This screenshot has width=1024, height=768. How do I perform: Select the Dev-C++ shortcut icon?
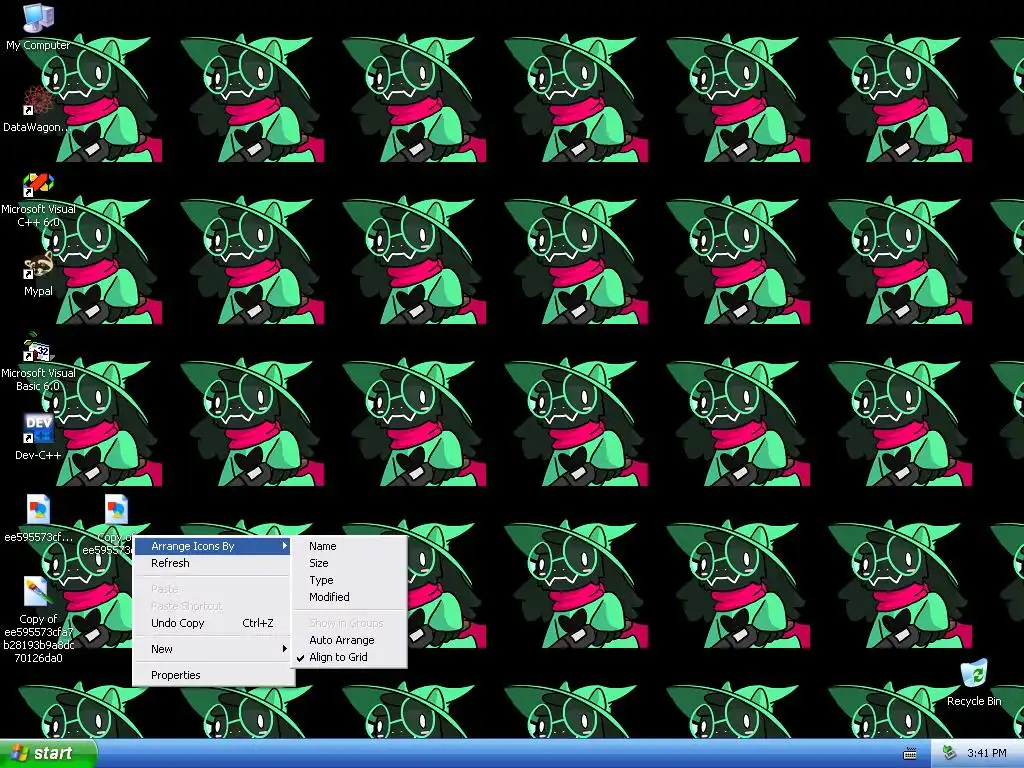click(x=39, y=430)
